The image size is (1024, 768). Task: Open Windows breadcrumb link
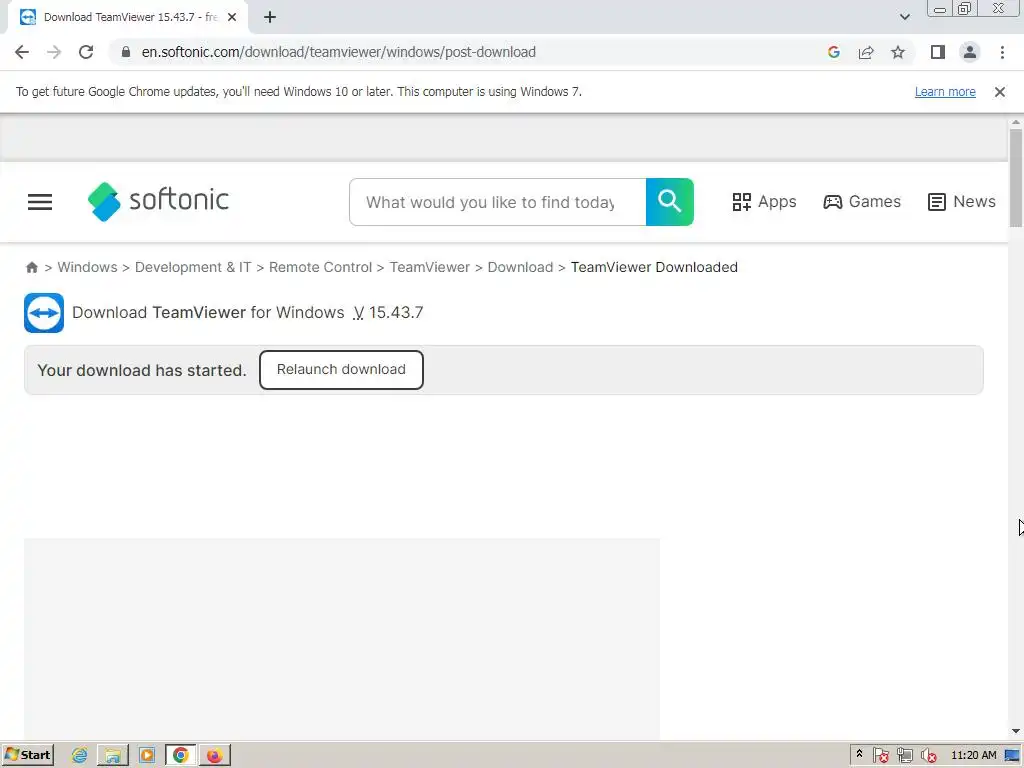(88, 267)
